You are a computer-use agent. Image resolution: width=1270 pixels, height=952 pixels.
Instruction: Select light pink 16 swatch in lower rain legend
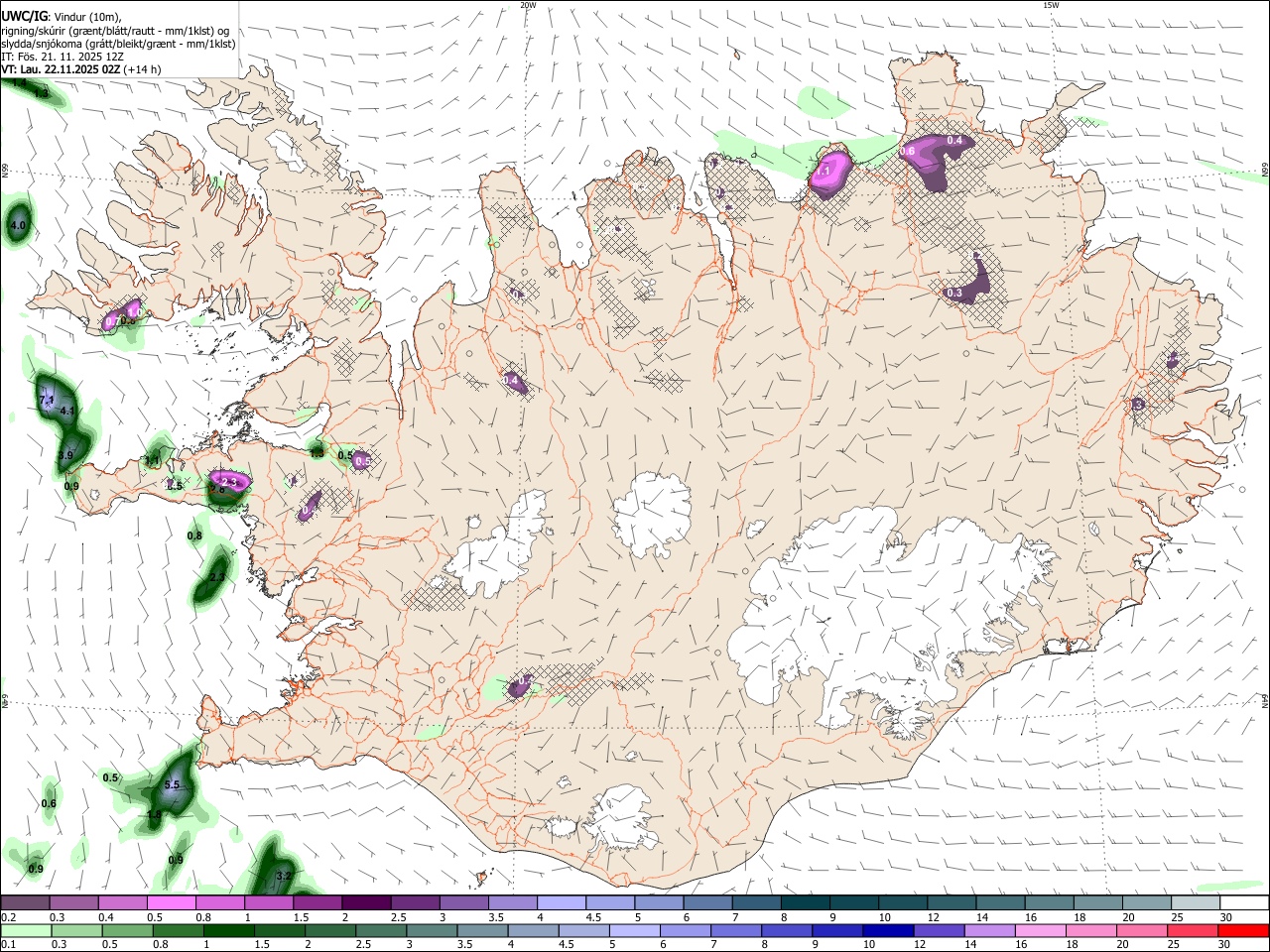coord(1040,930)
